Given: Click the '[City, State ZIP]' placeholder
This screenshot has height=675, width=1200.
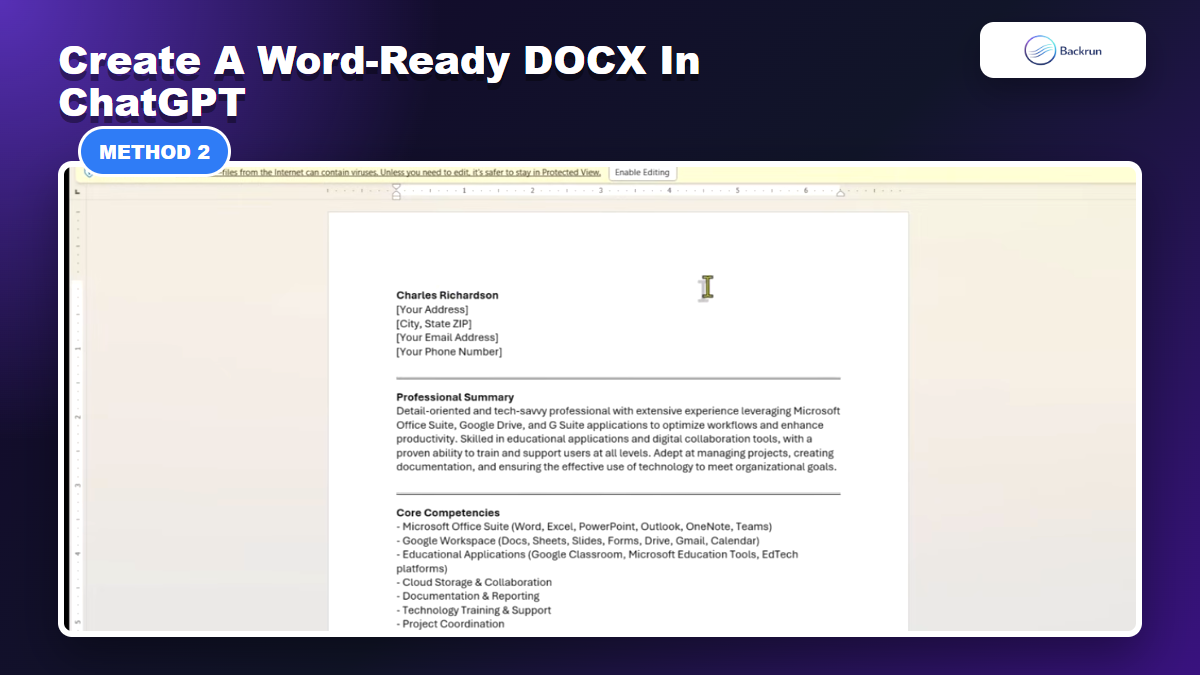Looking at the screenshot, I should click(434, 324).
